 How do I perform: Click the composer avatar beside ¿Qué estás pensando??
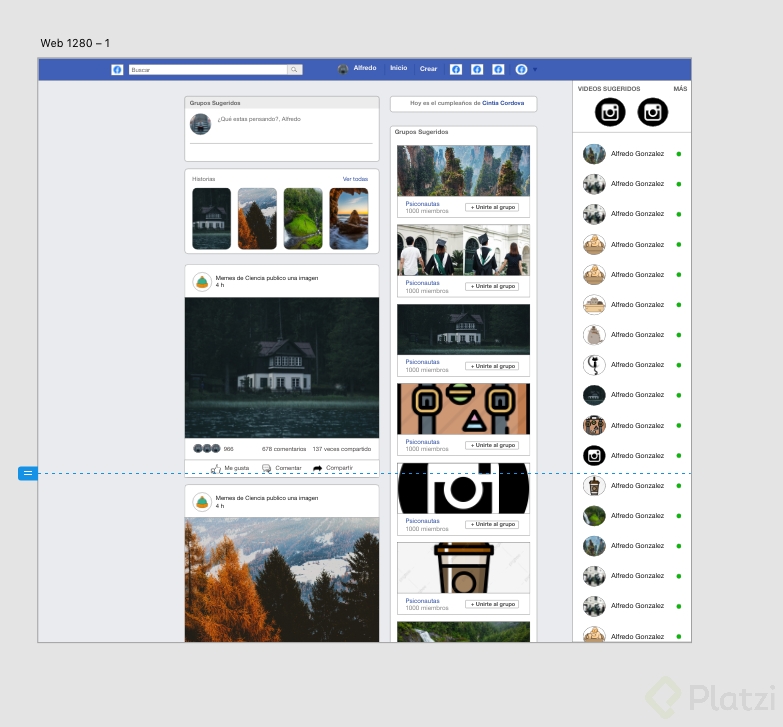[x=200, y=124]
